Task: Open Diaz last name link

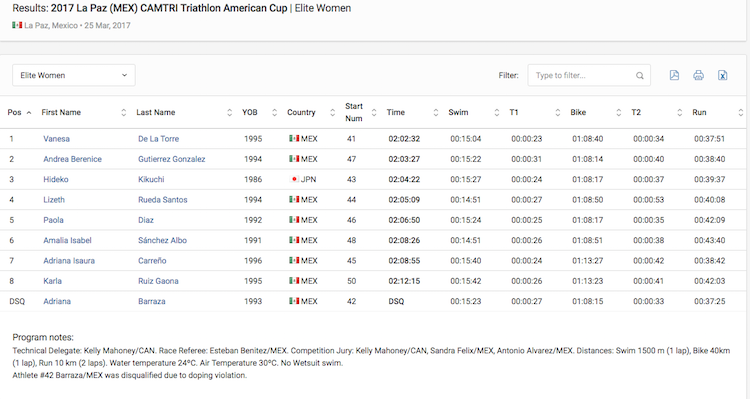Action: 146,220
